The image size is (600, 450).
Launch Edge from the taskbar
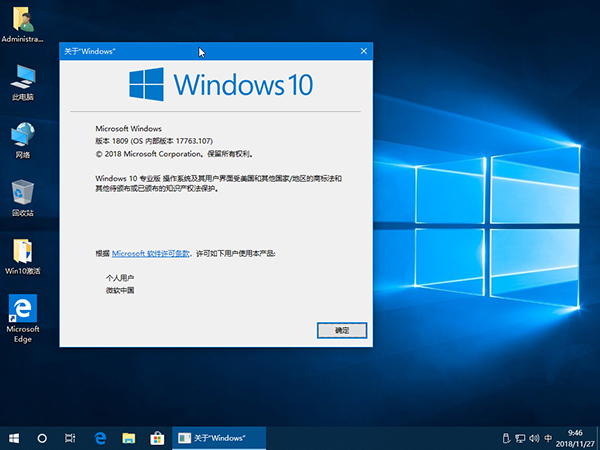point(100,438)
